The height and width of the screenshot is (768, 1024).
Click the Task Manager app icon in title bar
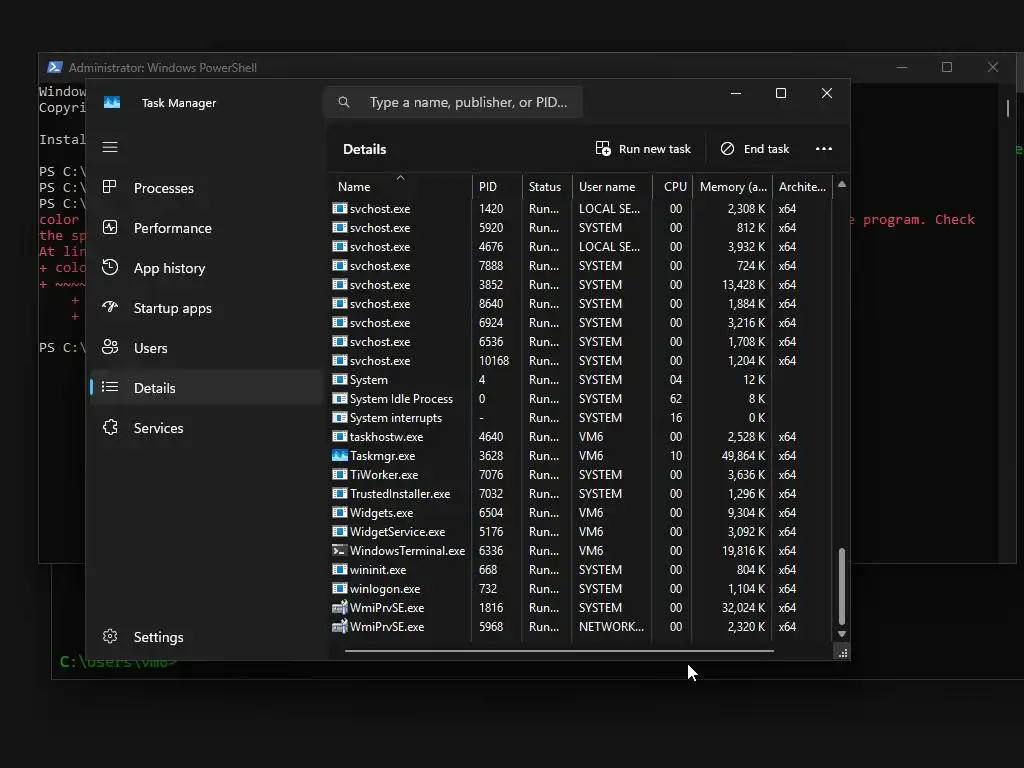pos(112,103)
